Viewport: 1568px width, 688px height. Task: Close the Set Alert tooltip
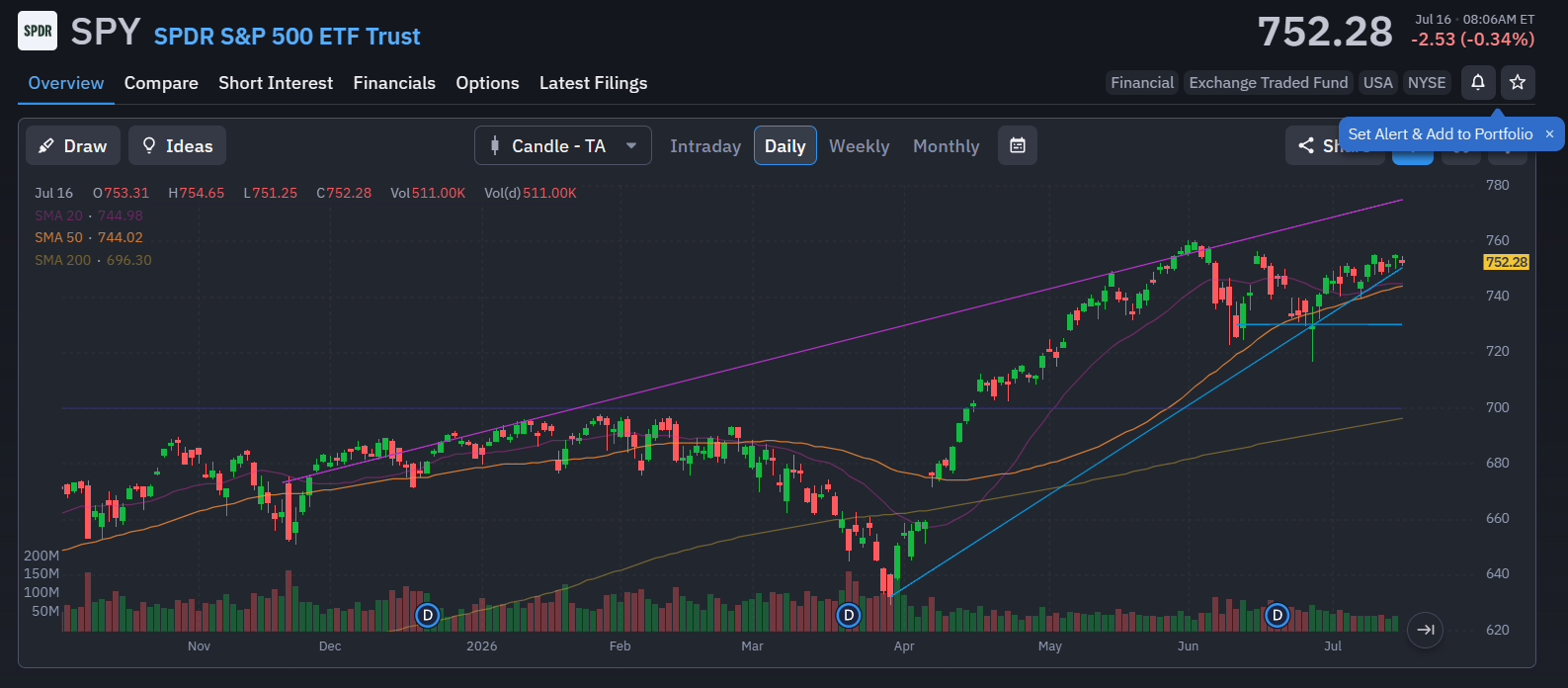[1549, 134]
